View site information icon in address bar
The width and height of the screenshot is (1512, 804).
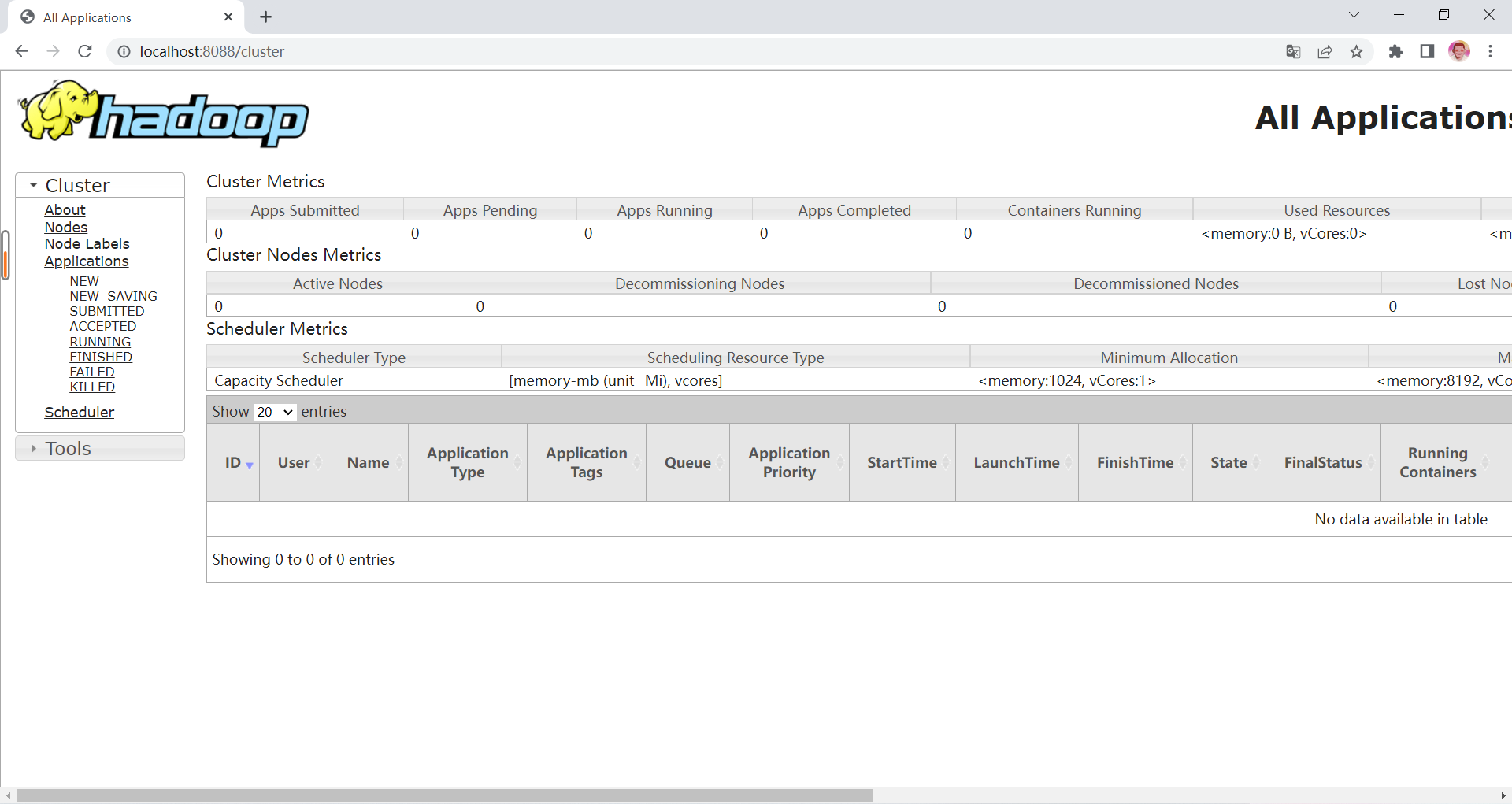tap(124, 51)
